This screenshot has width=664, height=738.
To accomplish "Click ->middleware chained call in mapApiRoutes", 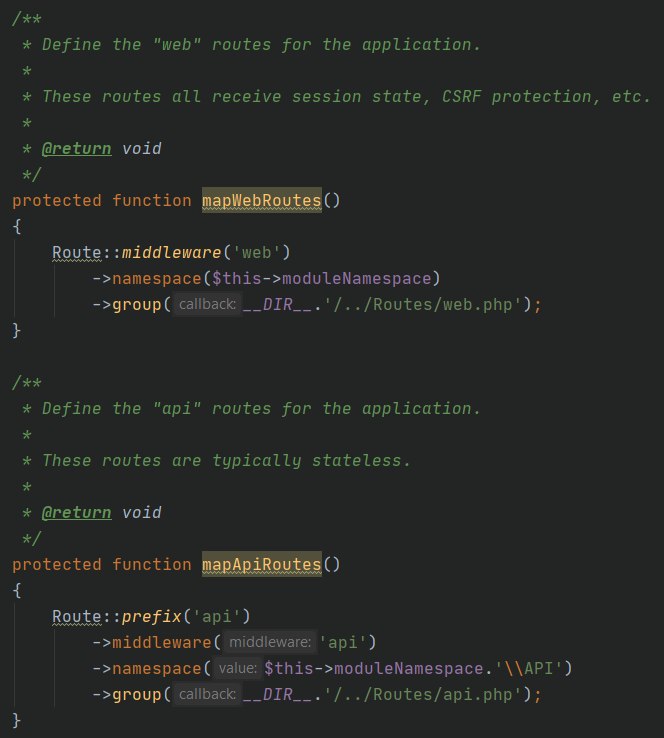I will tap(162, 642).
